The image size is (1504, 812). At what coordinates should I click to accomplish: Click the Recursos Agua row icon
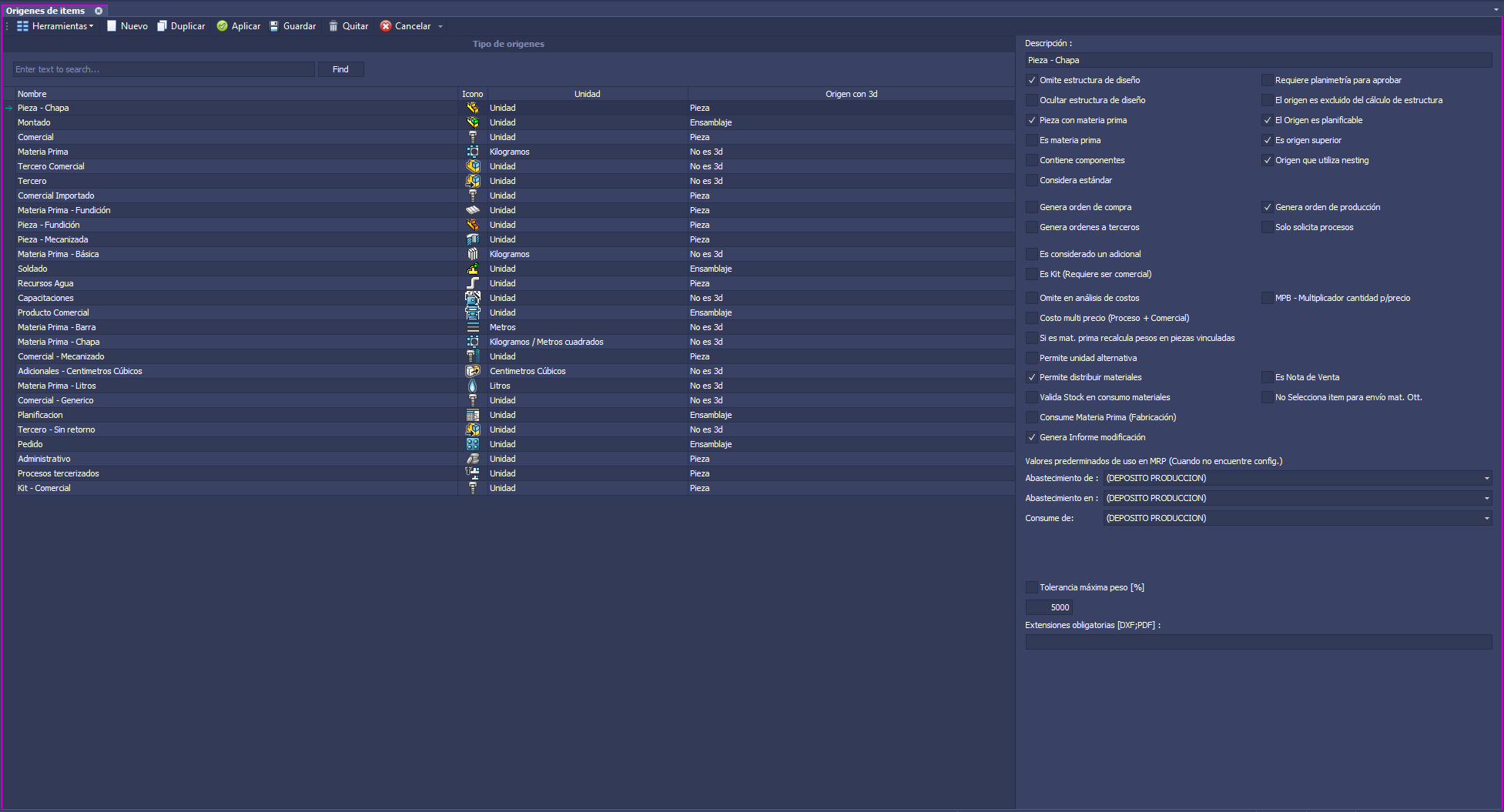point(473,283)
